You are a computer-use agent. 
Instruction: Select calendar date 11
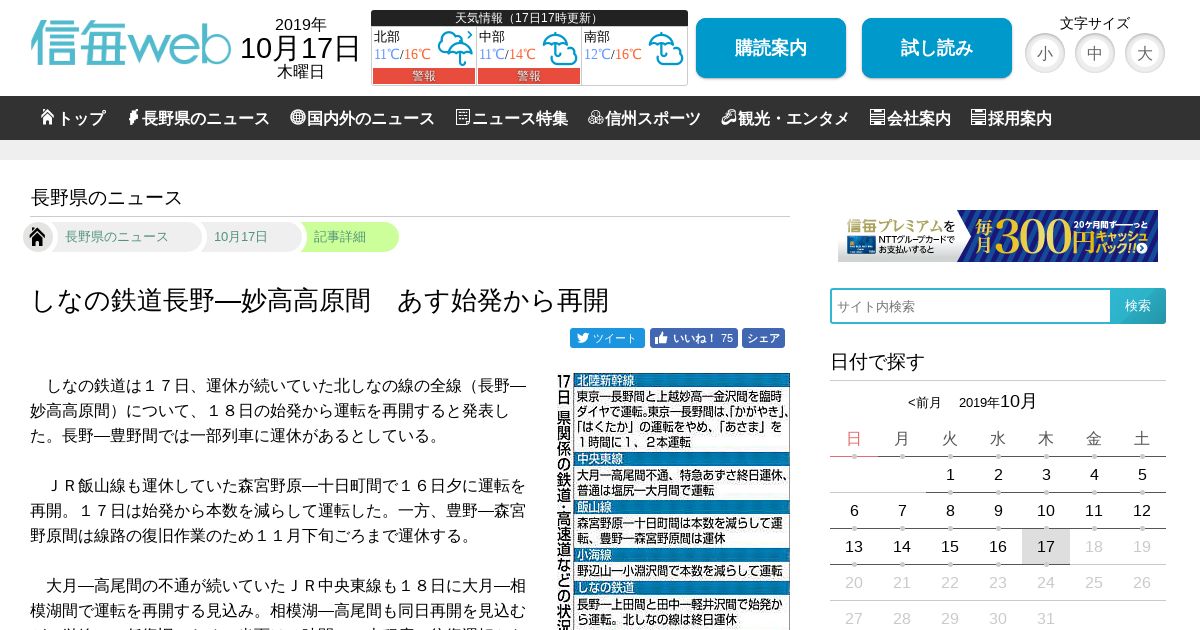point(1094,511)
